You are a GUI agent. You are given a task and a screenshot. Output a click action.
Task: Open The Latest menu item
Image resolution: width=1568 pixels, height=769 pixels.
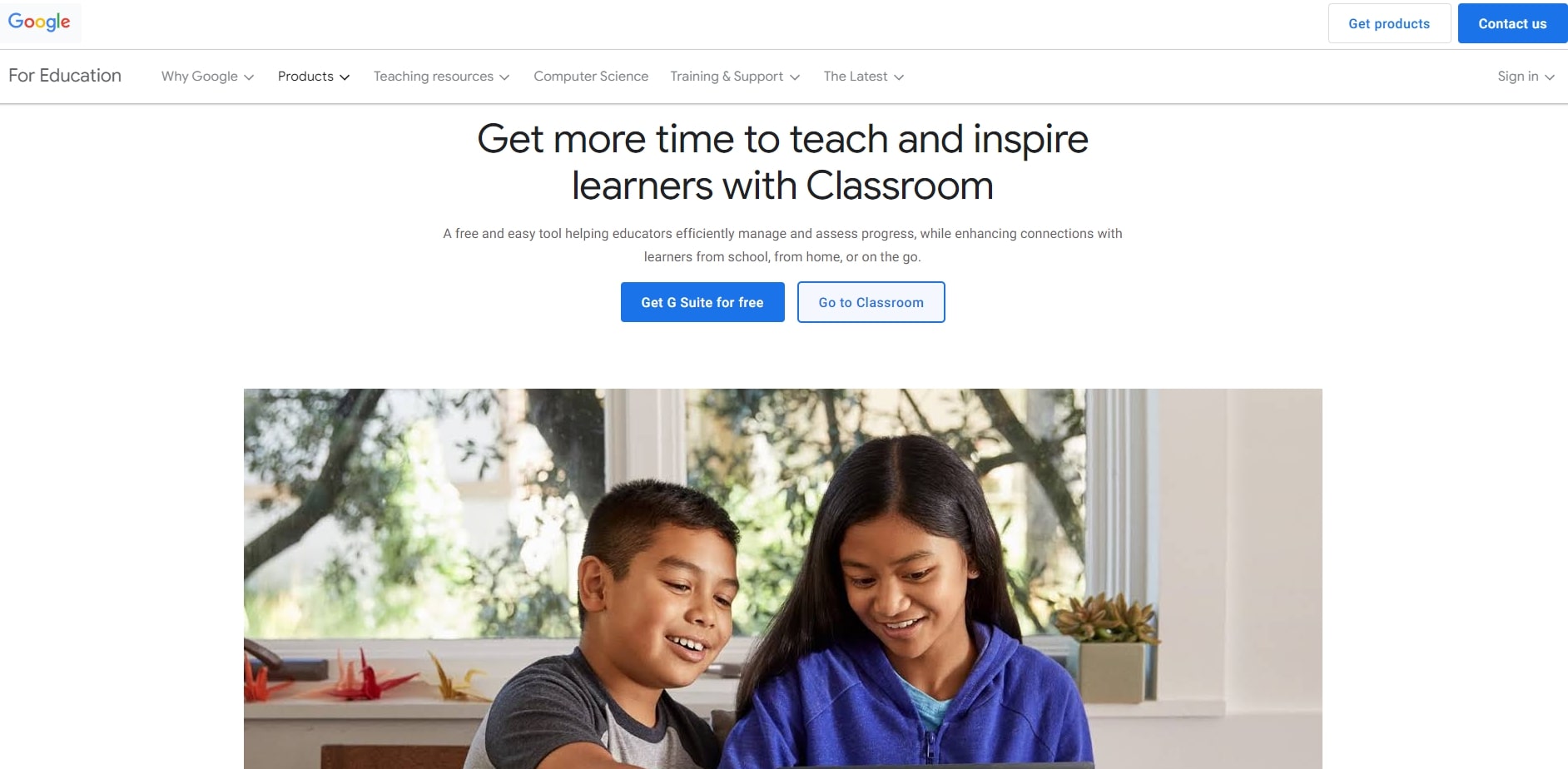point(863,77)
